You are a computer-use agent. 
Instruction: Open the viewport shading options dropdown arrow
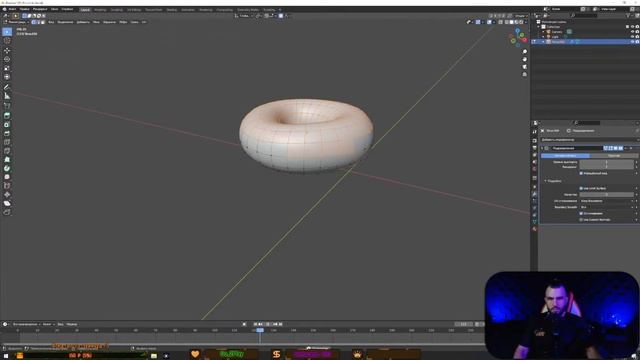(526, 22)
